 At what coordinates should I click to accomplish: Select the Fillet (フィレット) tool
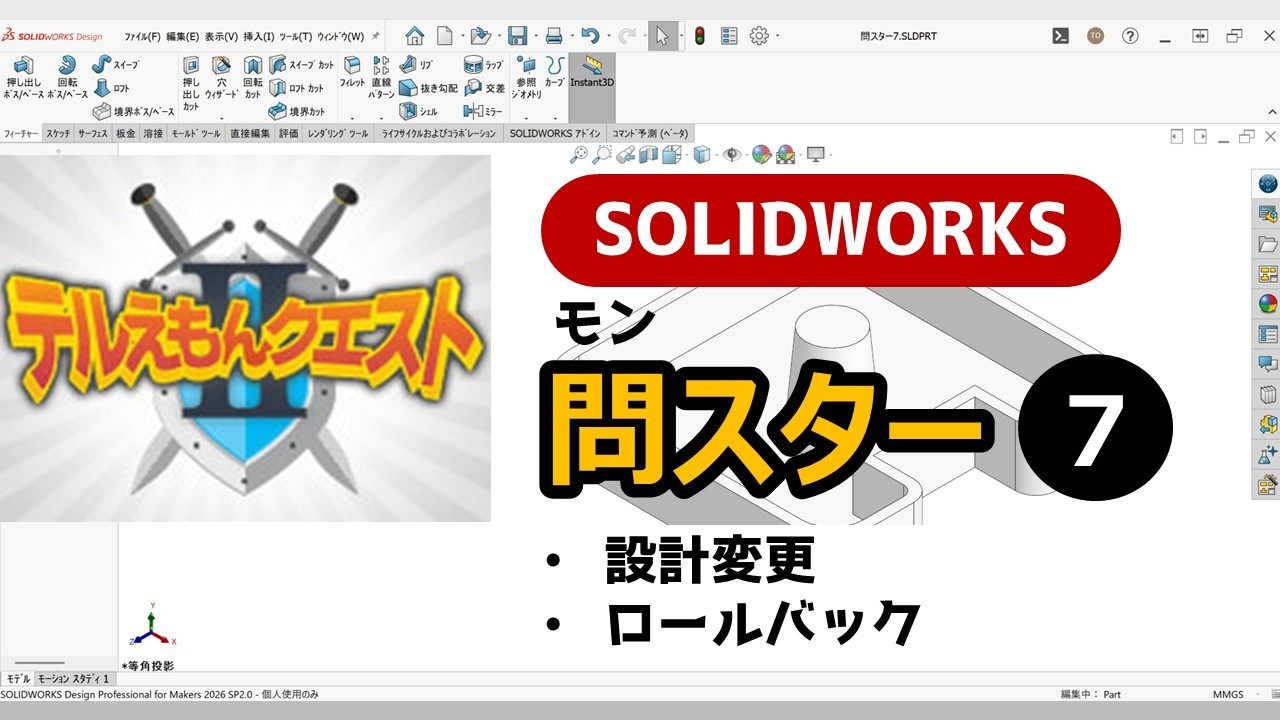[x=353, y=72]
